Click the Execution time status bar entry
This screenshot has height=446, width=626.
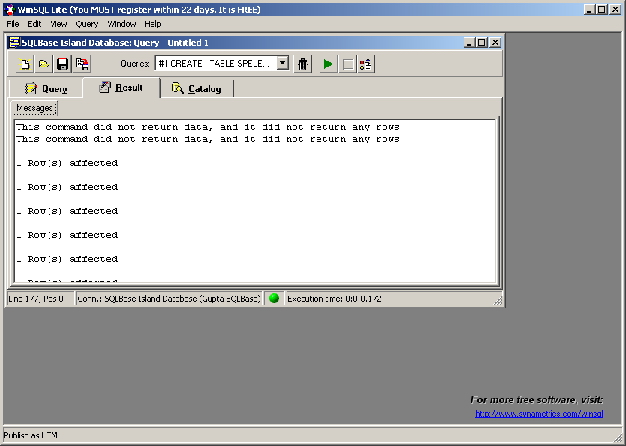pyautogui.click(x=334, y=299)
